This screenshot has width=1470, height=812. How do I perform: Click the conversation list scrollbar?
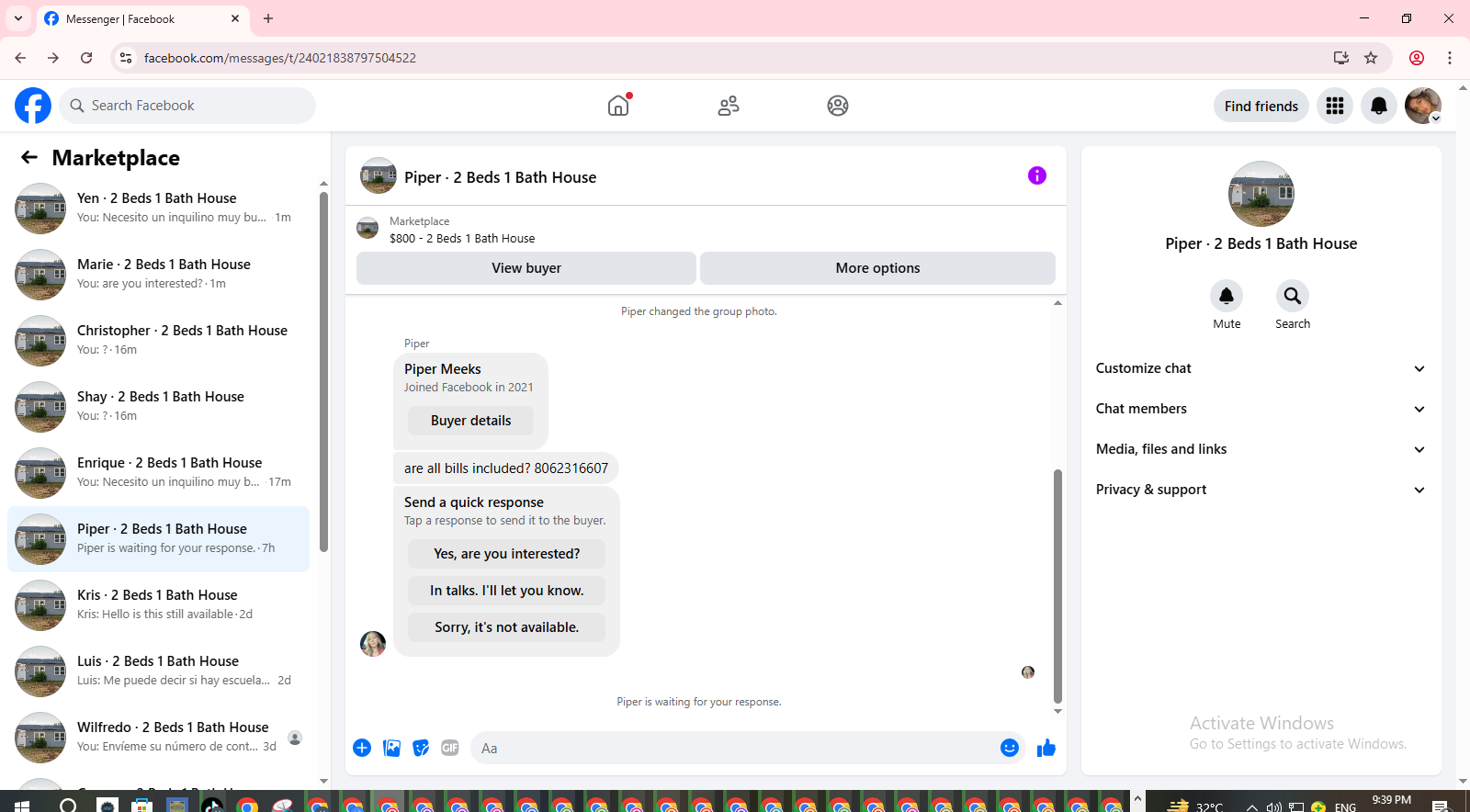(323, 371)
